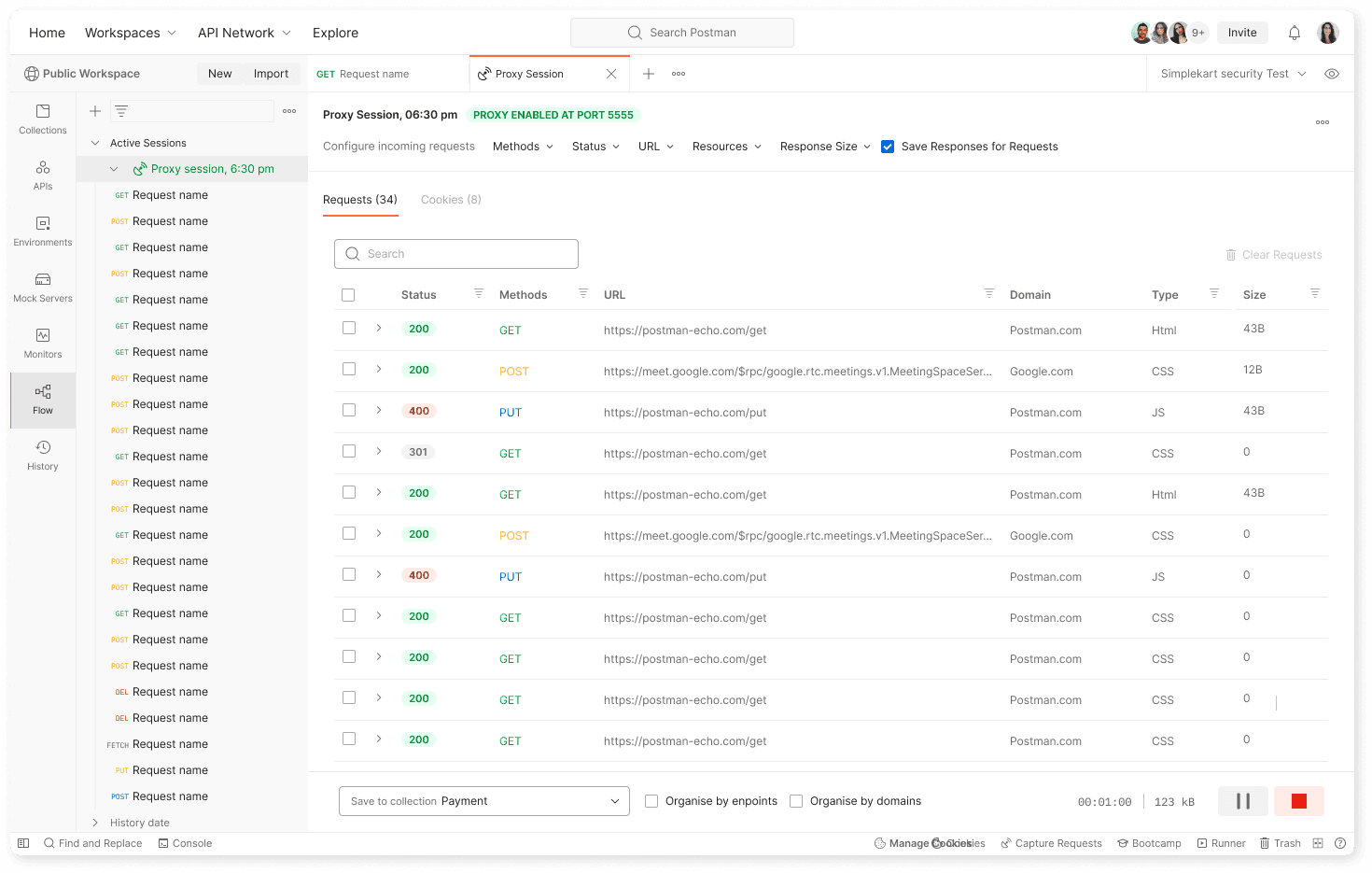Open proxy session more options menu

(x=1323, y=122)
